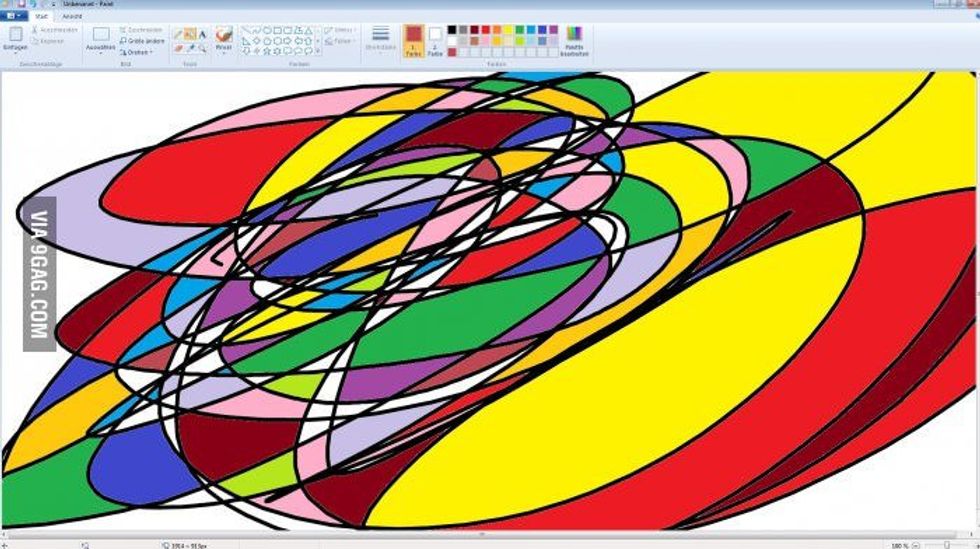
Task: Activate the Farbe 1 foreground color
Action: pos(413,40)
